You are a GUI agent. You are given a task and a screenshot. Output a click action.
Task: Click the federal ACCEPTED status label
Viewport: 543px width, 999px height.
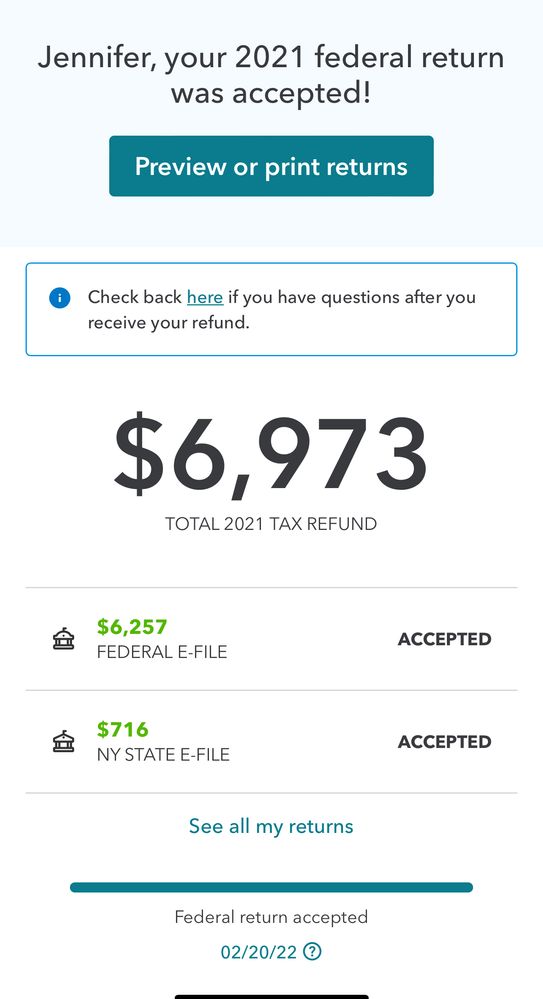pyautogui.click(x=444, y=639)
